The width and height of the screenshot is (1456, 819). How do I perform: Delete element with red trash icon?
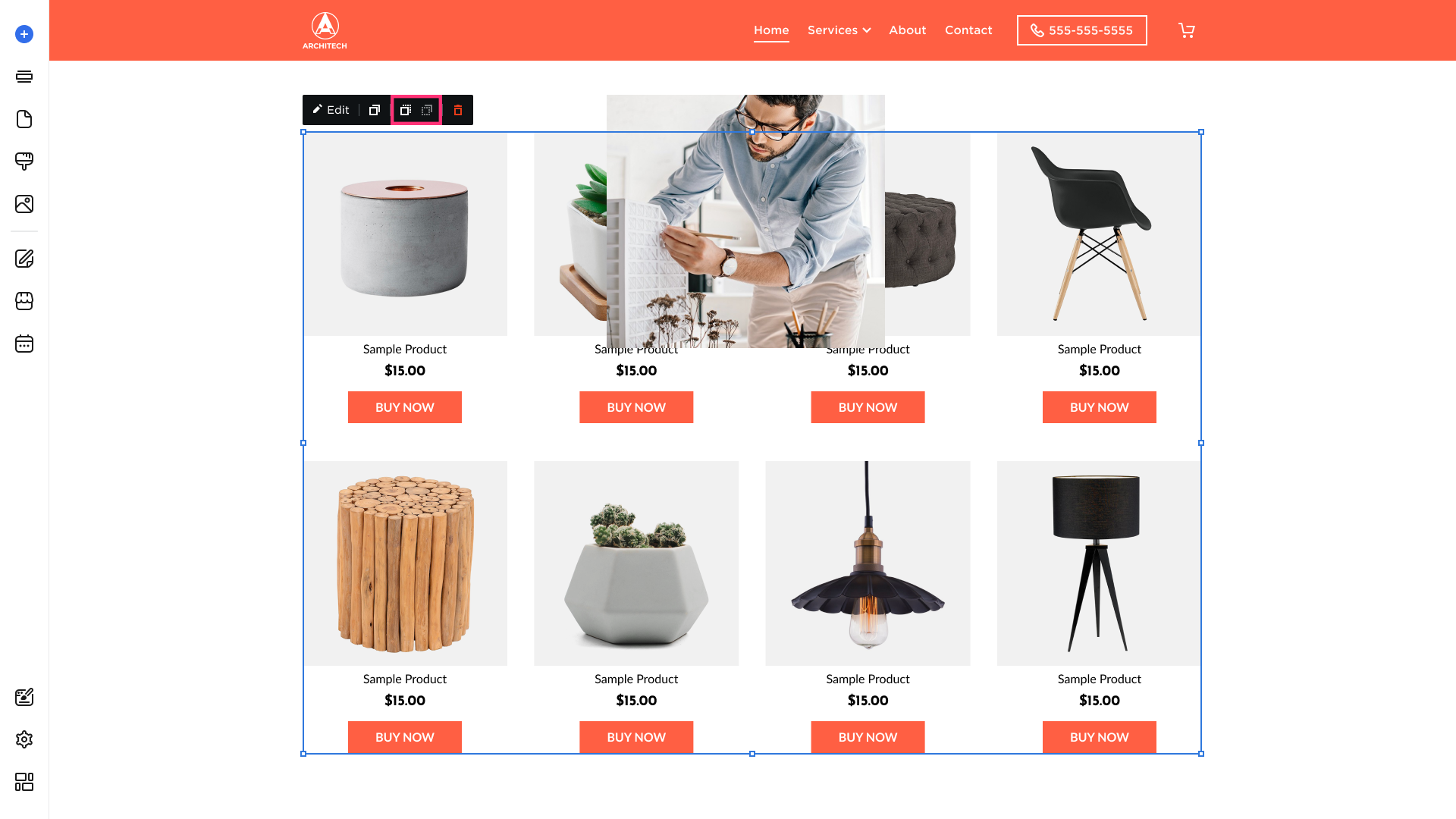click(458, 110)
